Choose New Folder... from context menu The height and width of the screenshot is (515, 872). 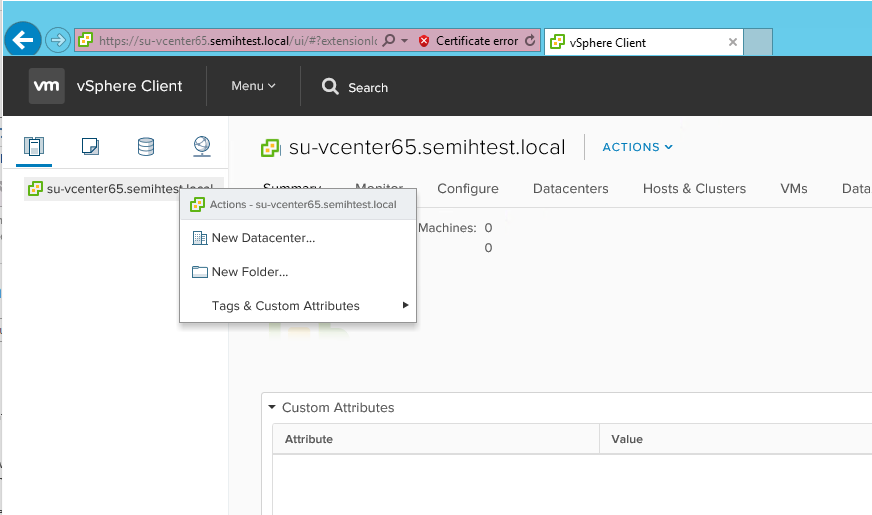click(x=250, y=272)
